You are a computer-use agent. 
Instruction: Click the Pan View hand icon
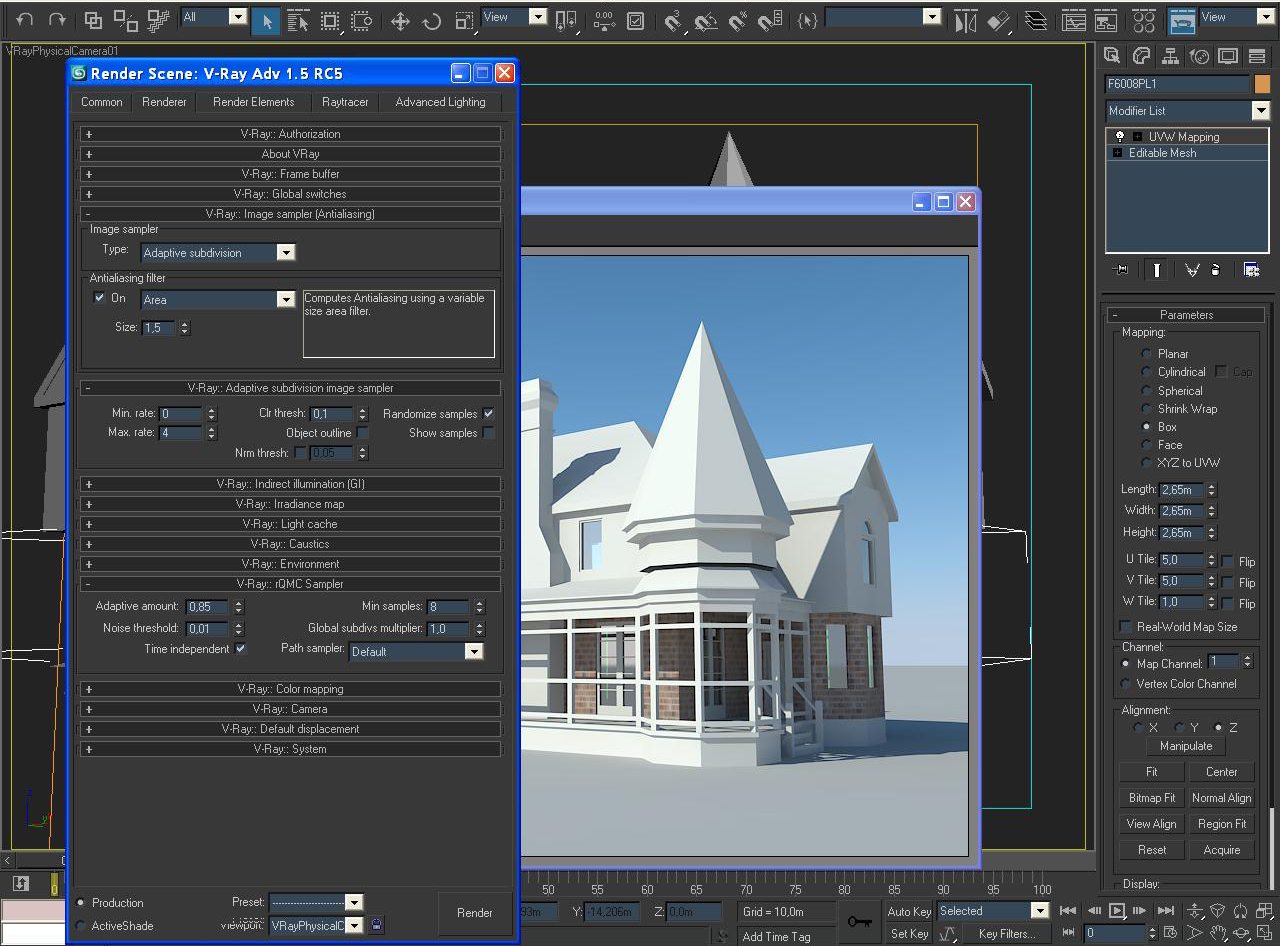coord(1218,933)
